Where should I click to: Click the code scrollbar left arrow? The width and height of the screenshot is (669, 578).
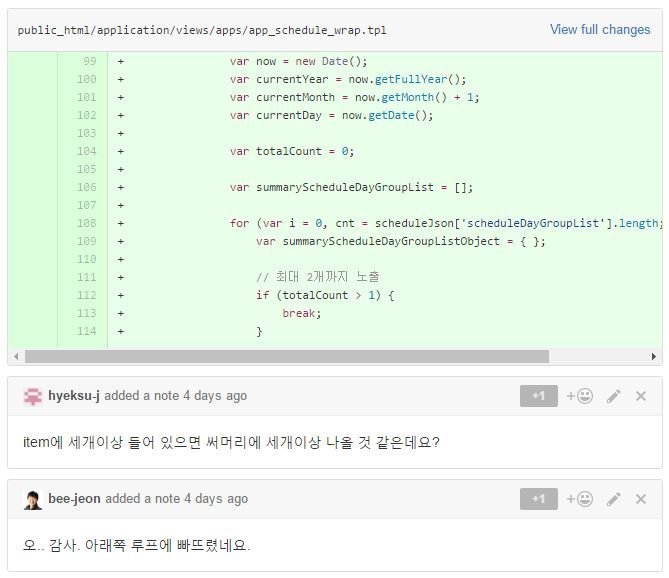click(16, 356)
